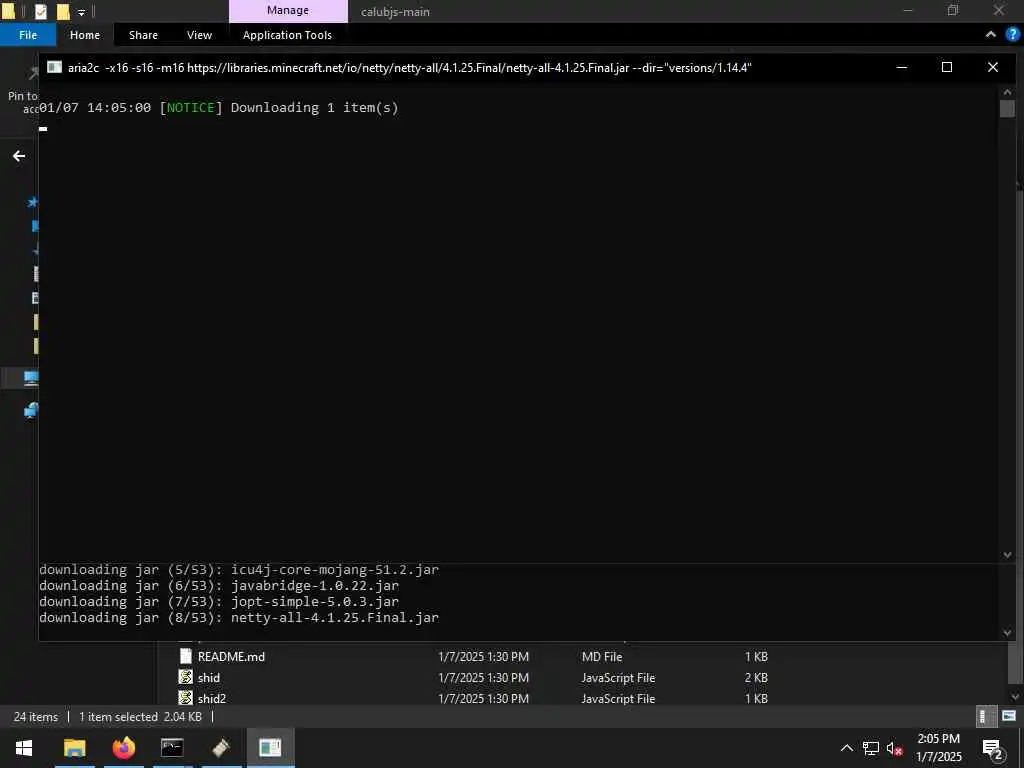Click the [NOTICE] label in console output
This screenshot has height=768, width=1024.
pos(191,108)
